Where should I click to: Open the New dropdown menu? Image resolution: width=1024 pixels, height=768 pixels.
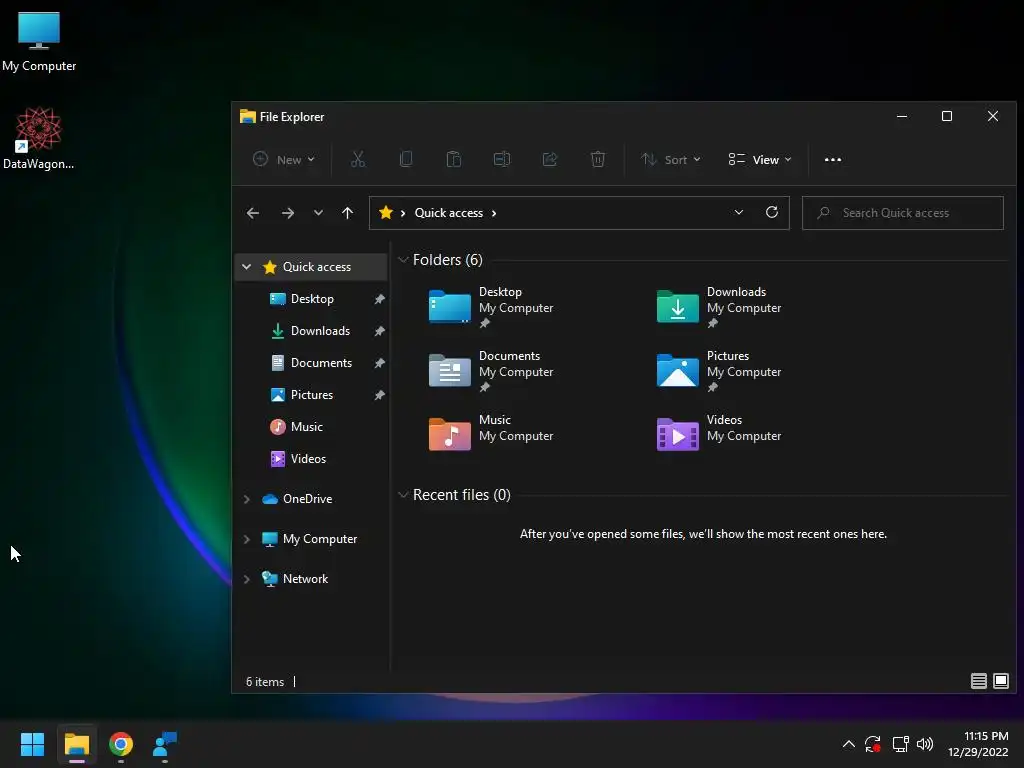pyautogui.click(x=284, y=159)
